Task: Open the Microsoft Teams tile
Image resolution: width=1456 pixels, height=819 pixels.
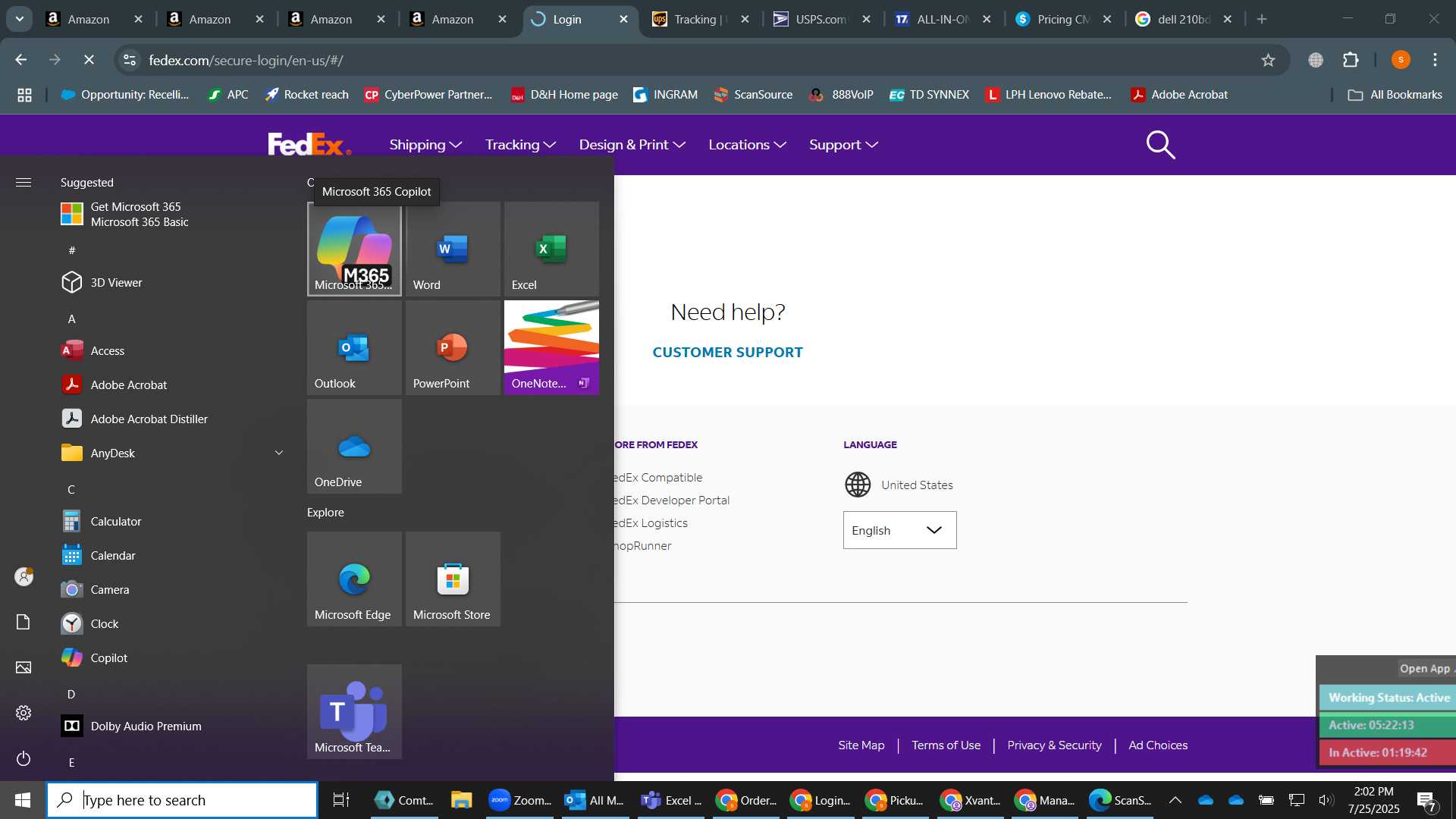Action: click(x=354, y=711)
